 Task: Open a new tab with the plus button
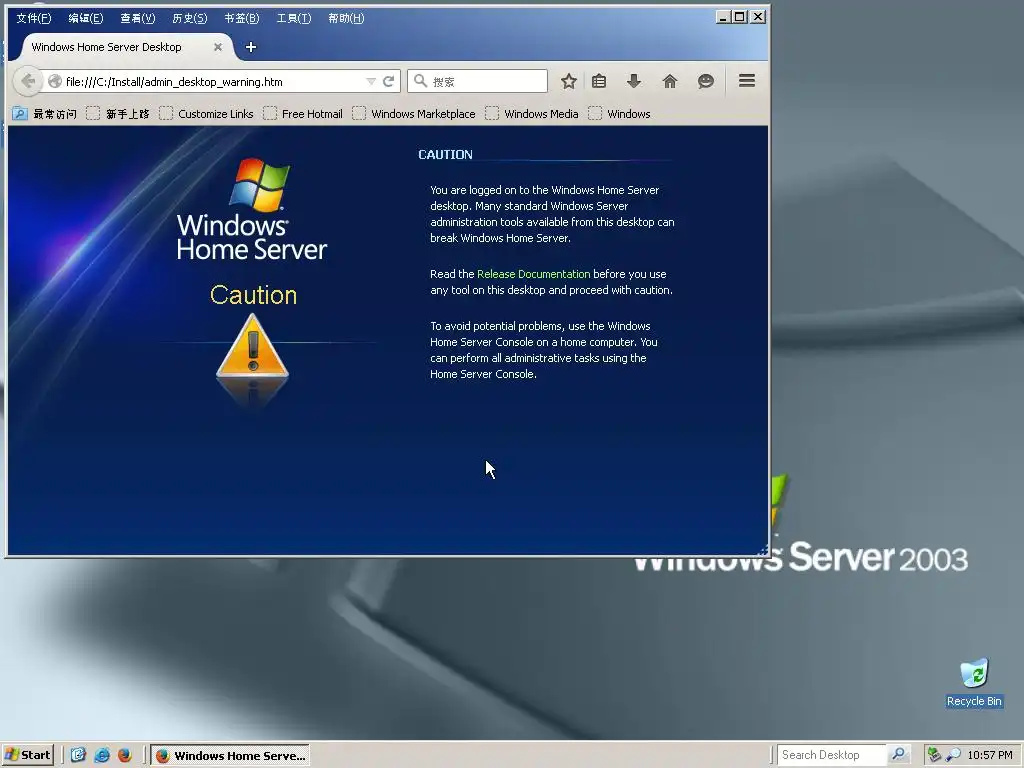(x=251, y=47)
